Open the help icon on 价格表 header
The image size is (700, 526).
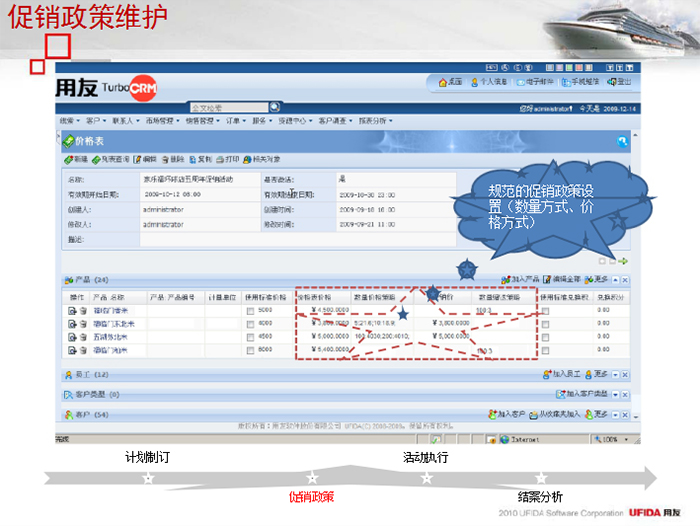click(622, 142)
